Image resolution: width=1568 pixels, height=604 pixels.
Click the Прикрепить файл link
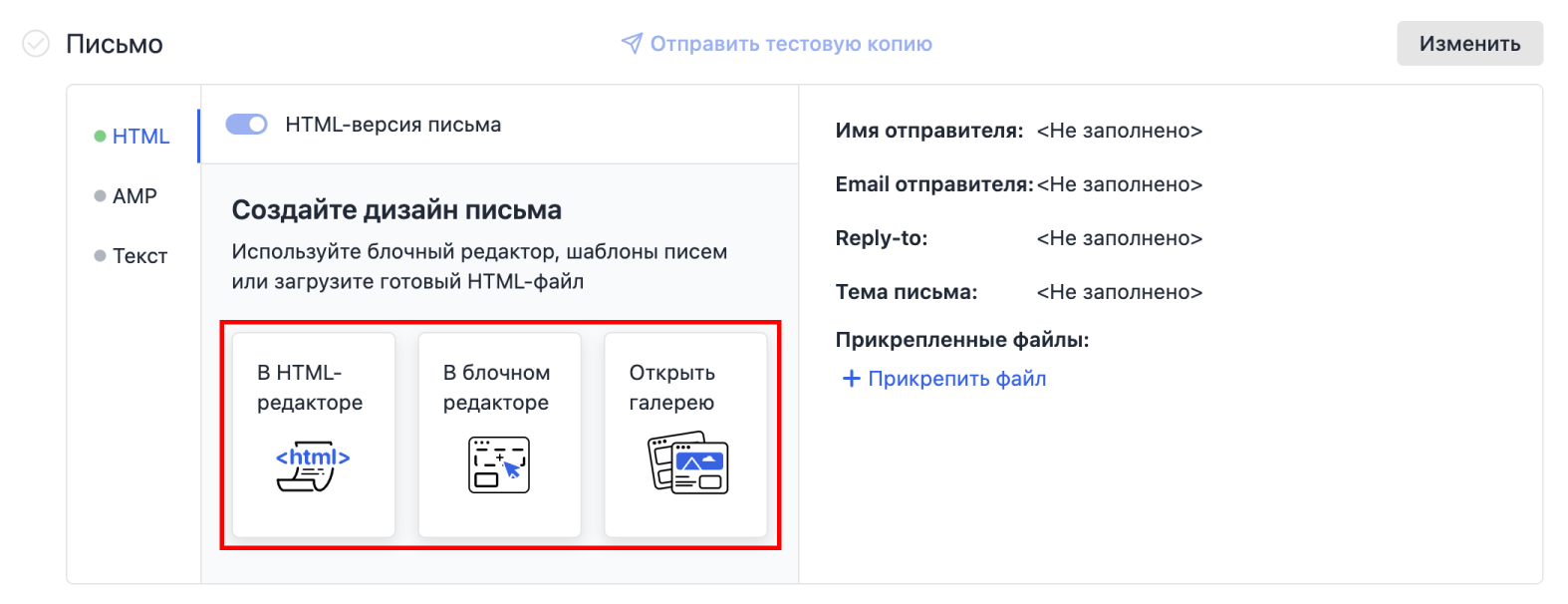957,379
